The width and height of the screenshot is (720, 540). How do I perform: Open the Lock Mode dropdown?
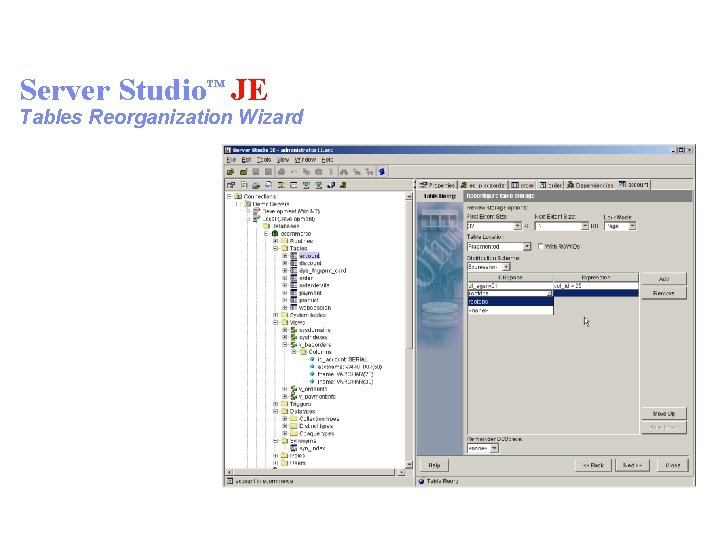(632, 226)
